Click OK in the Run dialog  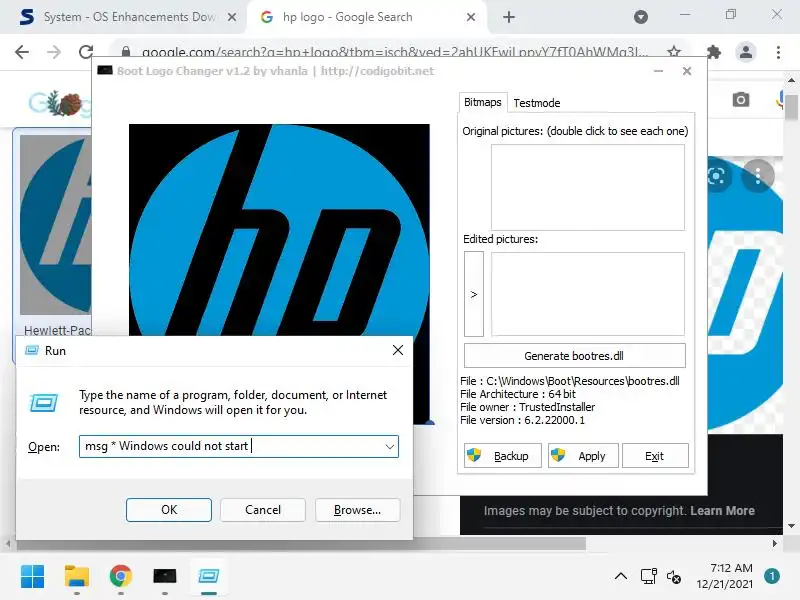[x=169, y=510]
